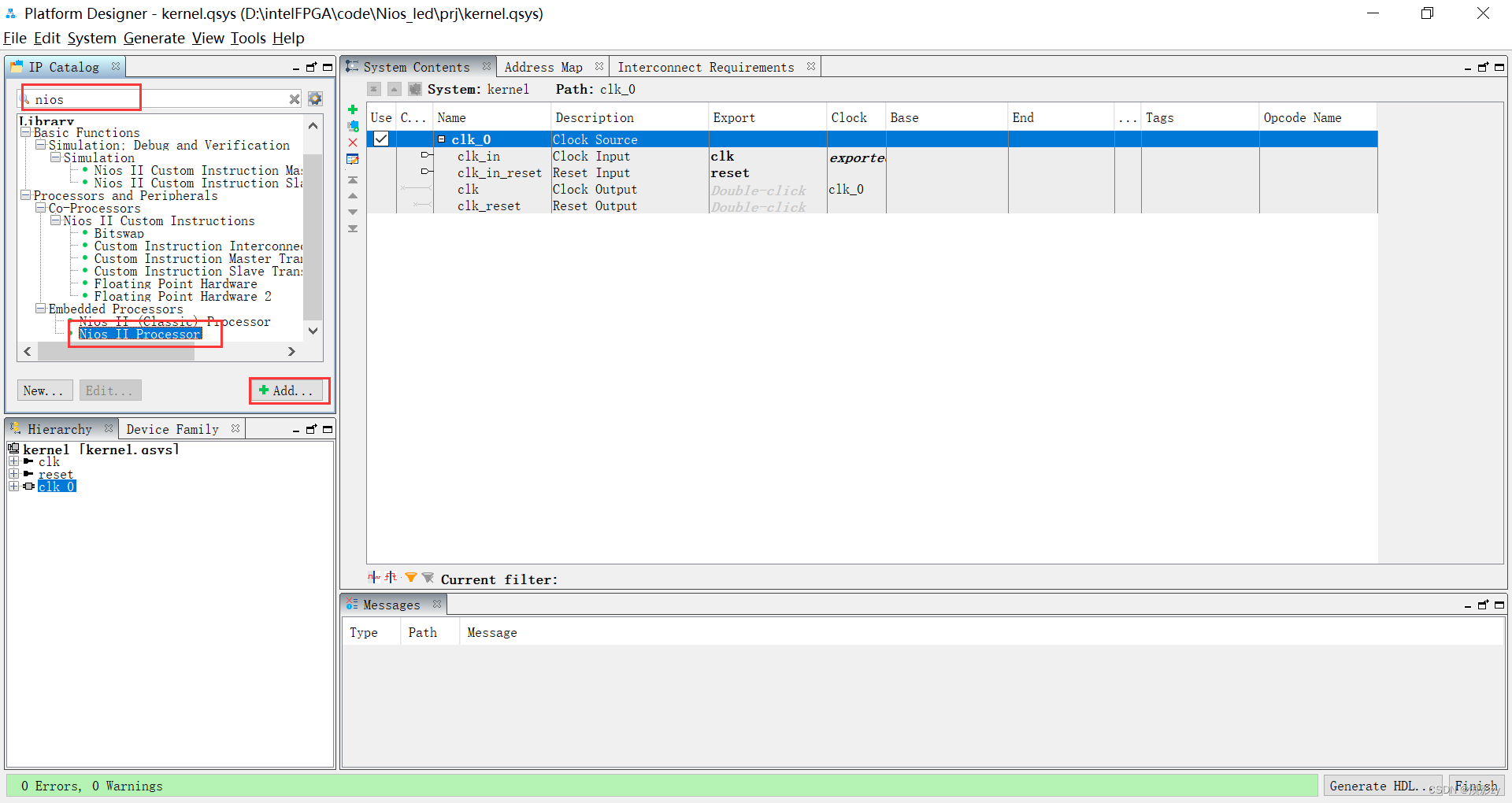Click the IP Catalog vertical scrollbar thumb
The width and height of the screenshot is (1512, 803).
tap(313, 236)
